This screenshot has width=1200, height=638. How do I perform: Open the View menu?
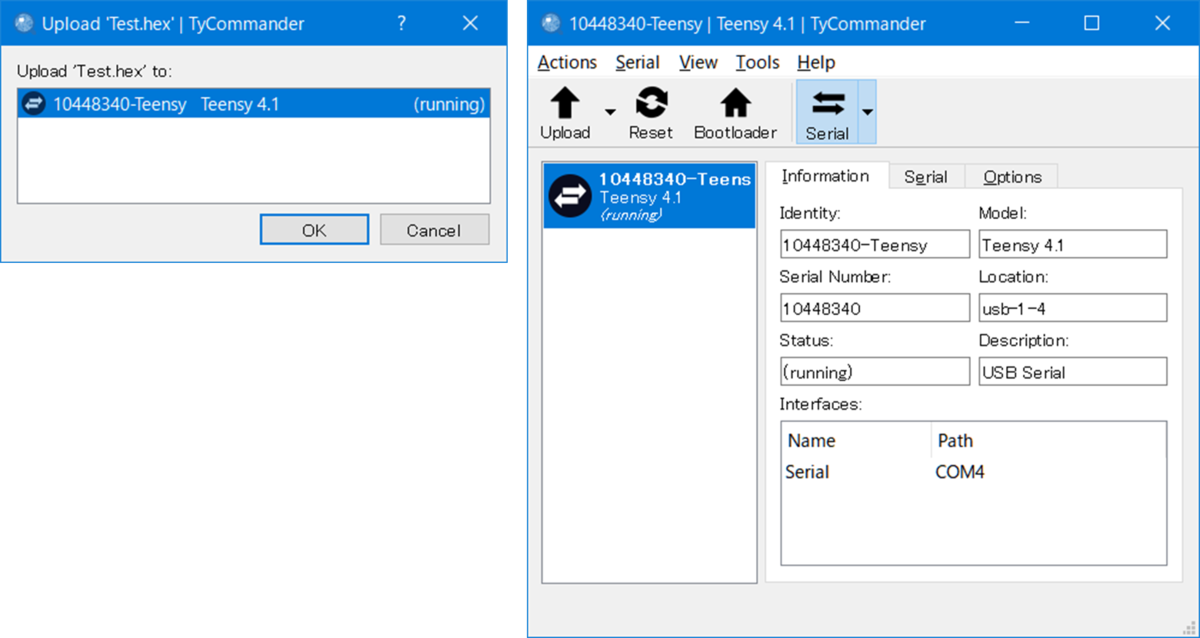[698, 62]
